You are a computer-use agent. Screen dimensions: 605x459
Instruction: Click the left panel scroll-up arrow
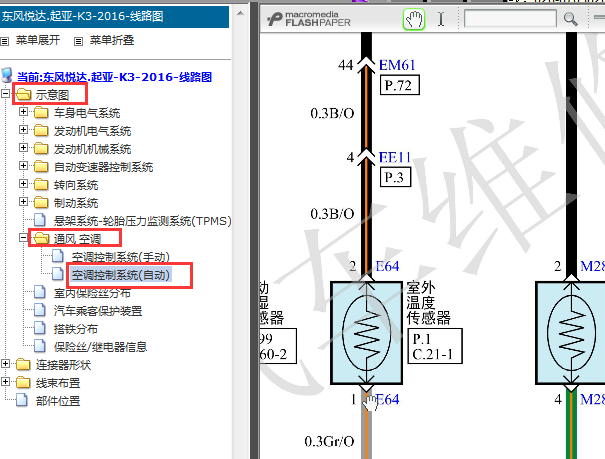tap(240, 14)
